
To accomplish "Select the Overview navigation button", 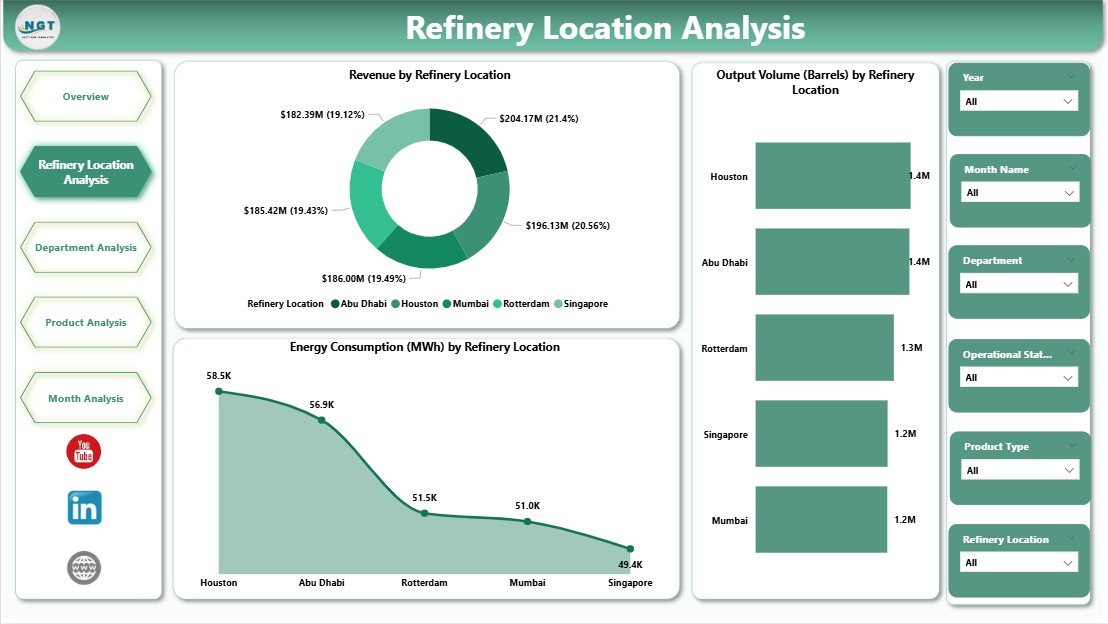I will pyautogui.click(x=86, y=96).
